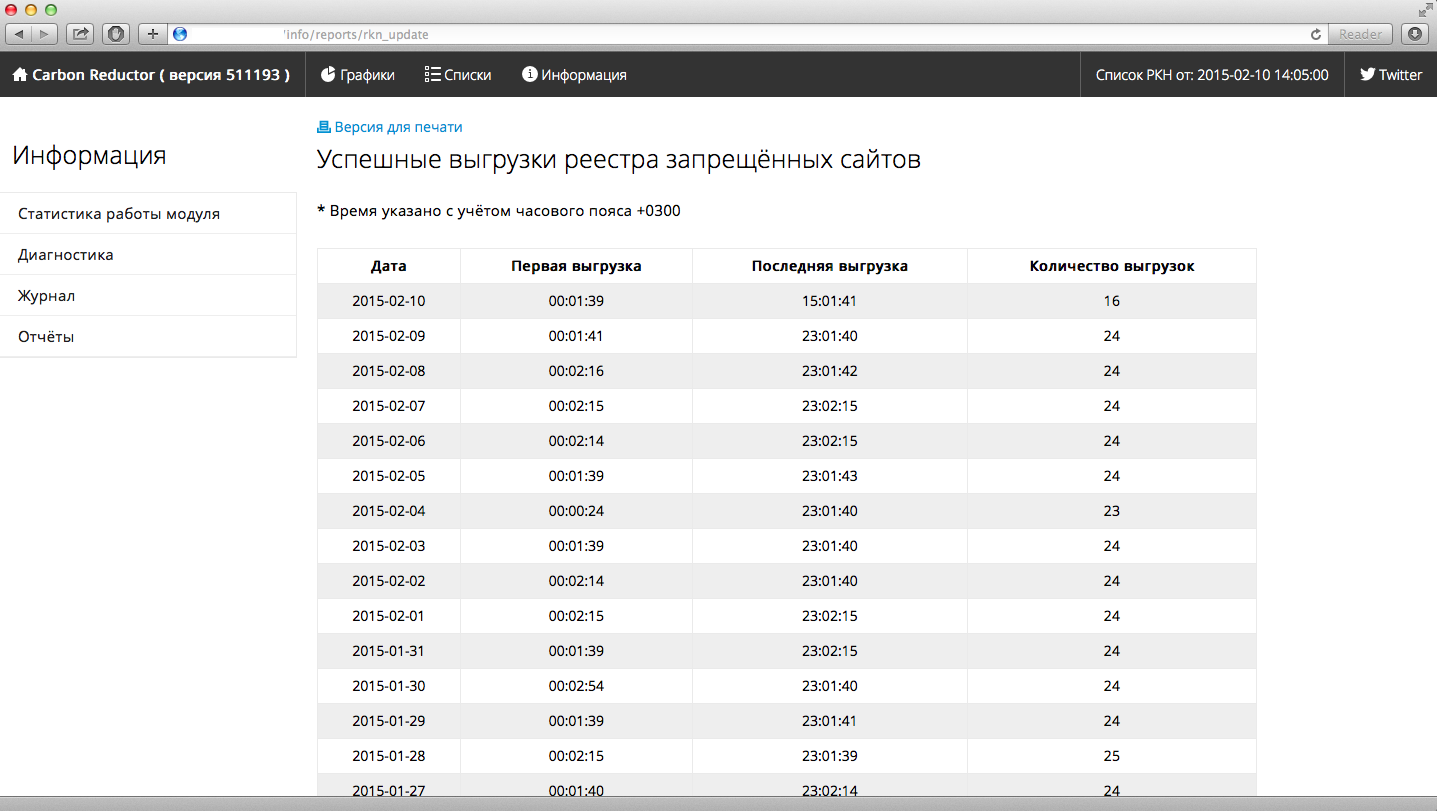Click first upload time 00:02:54
The height and width of the screenshot is (811, 1437).
[x=576, y=686]
